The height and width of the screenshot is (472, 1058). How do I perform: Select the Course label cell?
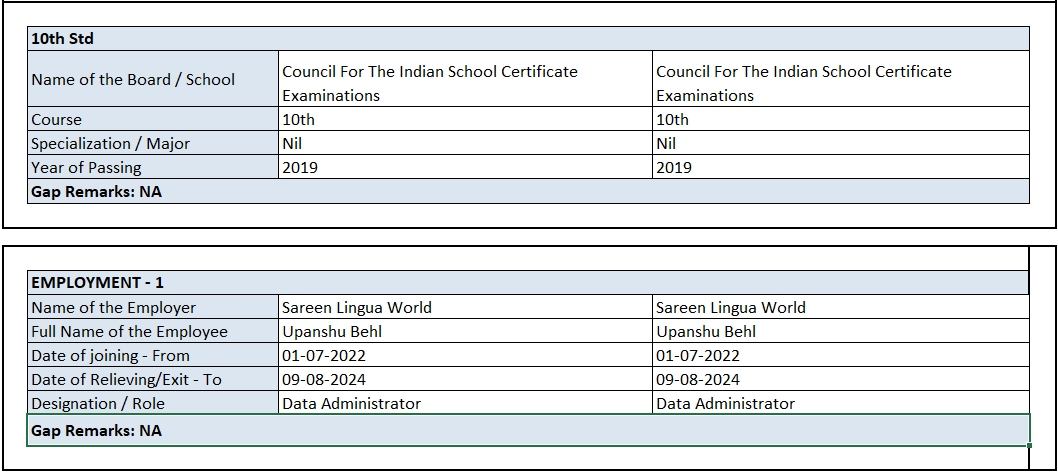[x=56, y=120]
